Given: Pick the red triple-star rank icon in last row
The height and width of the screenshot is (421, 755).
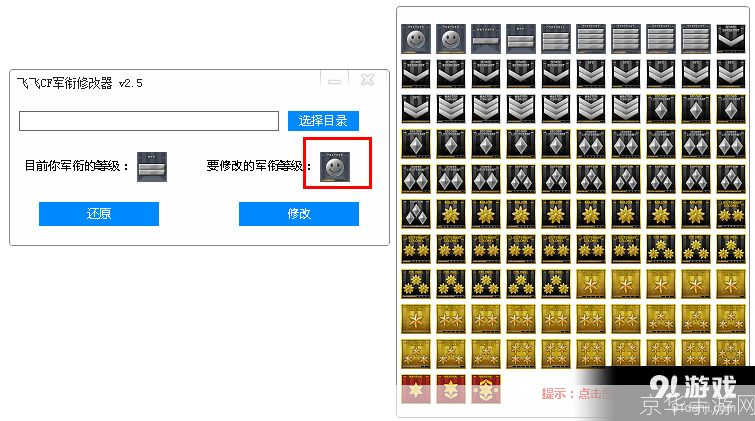Looking at the screenshot, I should [486, 389].
